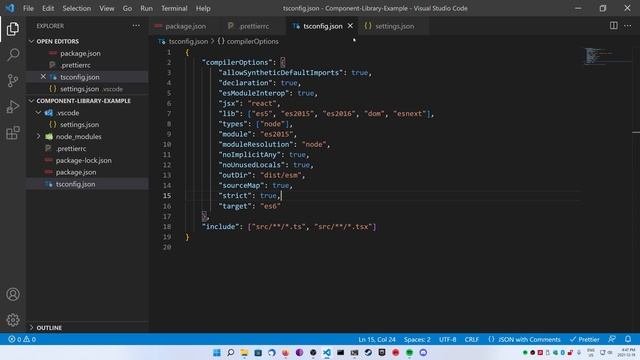
Task: Click Spaces: 2 indentation setting
Action: [417, 339]
